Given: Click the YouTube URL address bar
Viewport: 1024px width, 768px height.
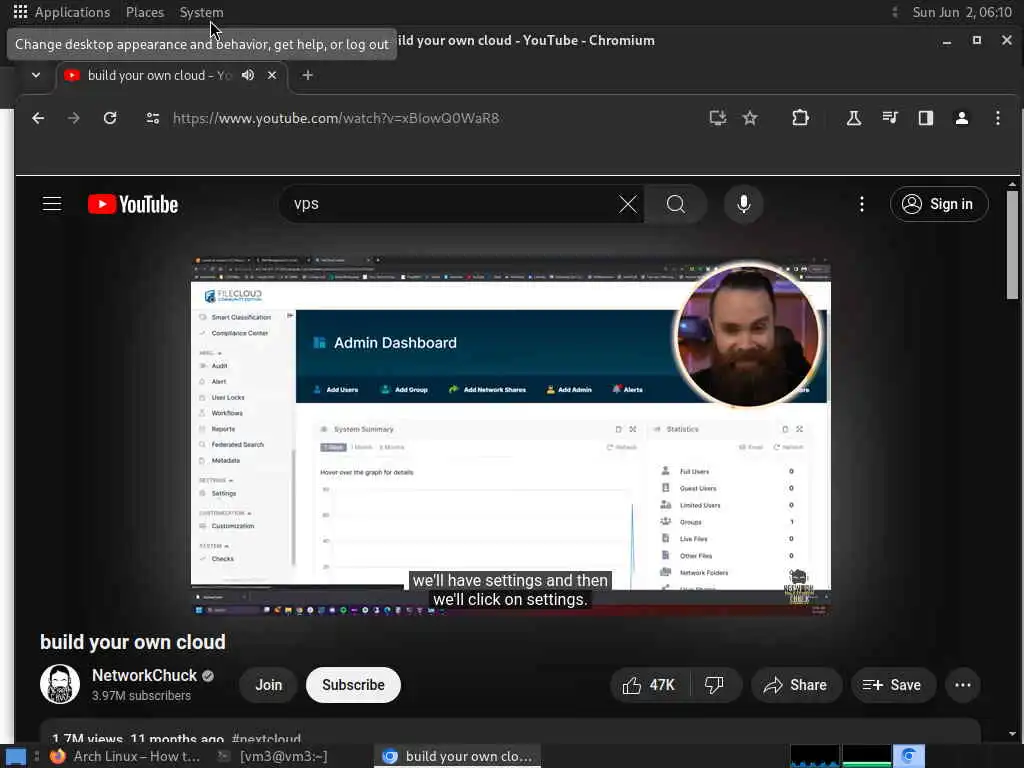Looking at the screenshot, I should 336,118.
